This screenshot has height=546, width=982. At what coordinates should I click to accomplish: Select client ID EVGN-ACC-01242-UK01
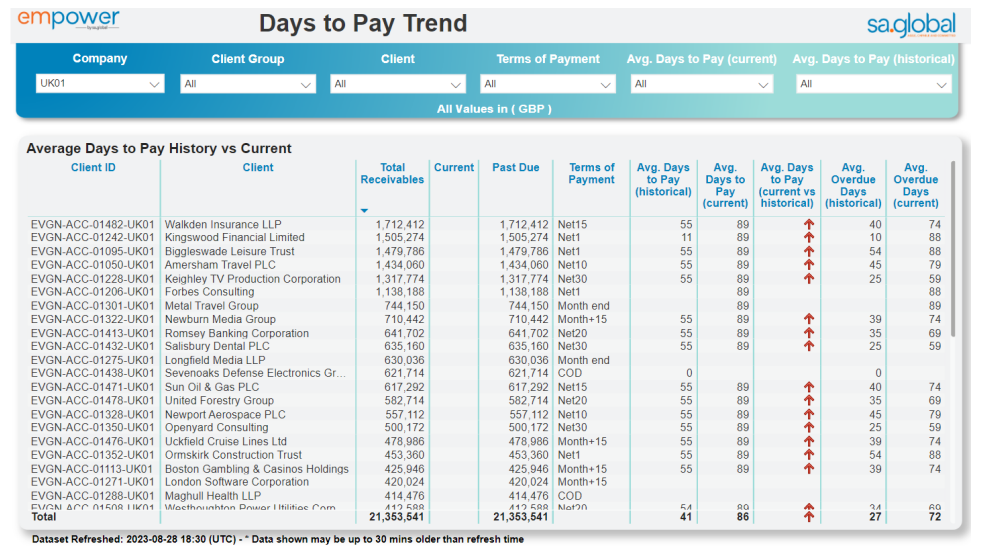(x=93, y=237)
